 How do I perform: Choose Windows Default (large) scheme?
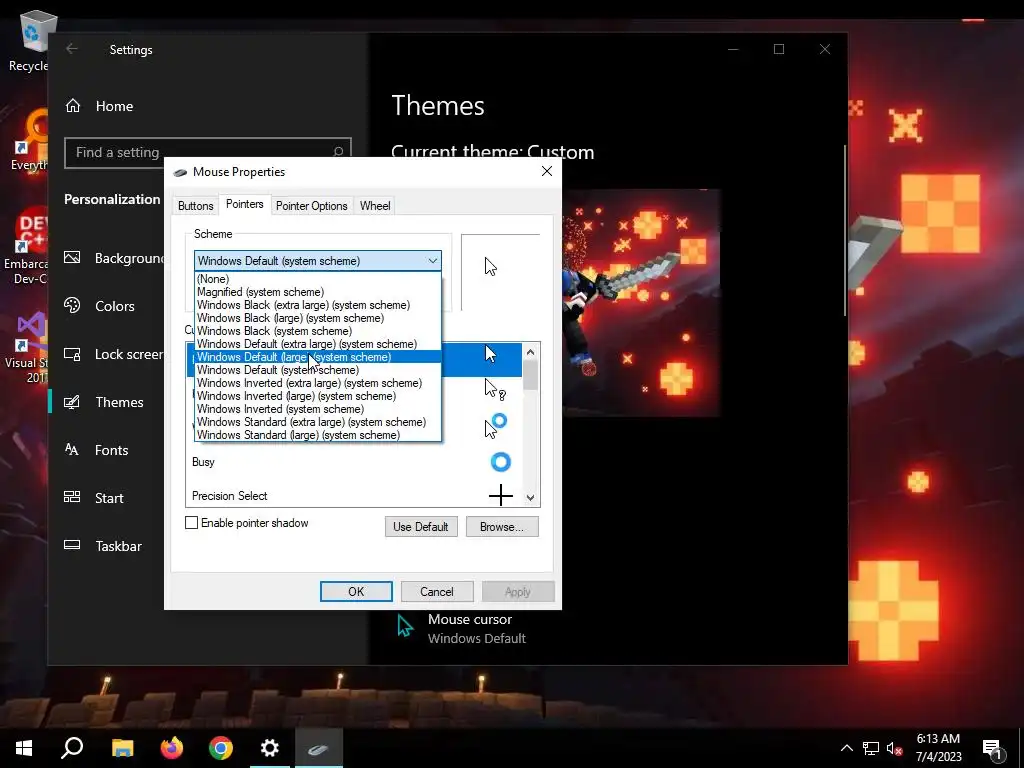pyautogui.click(x=318, y=357)
